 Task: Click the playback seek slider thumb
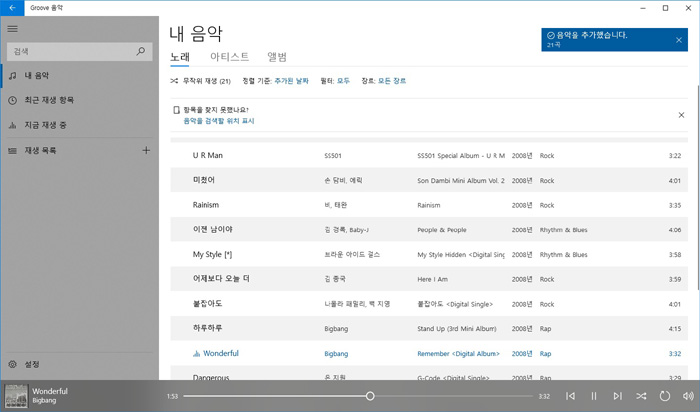click(370, 396)
